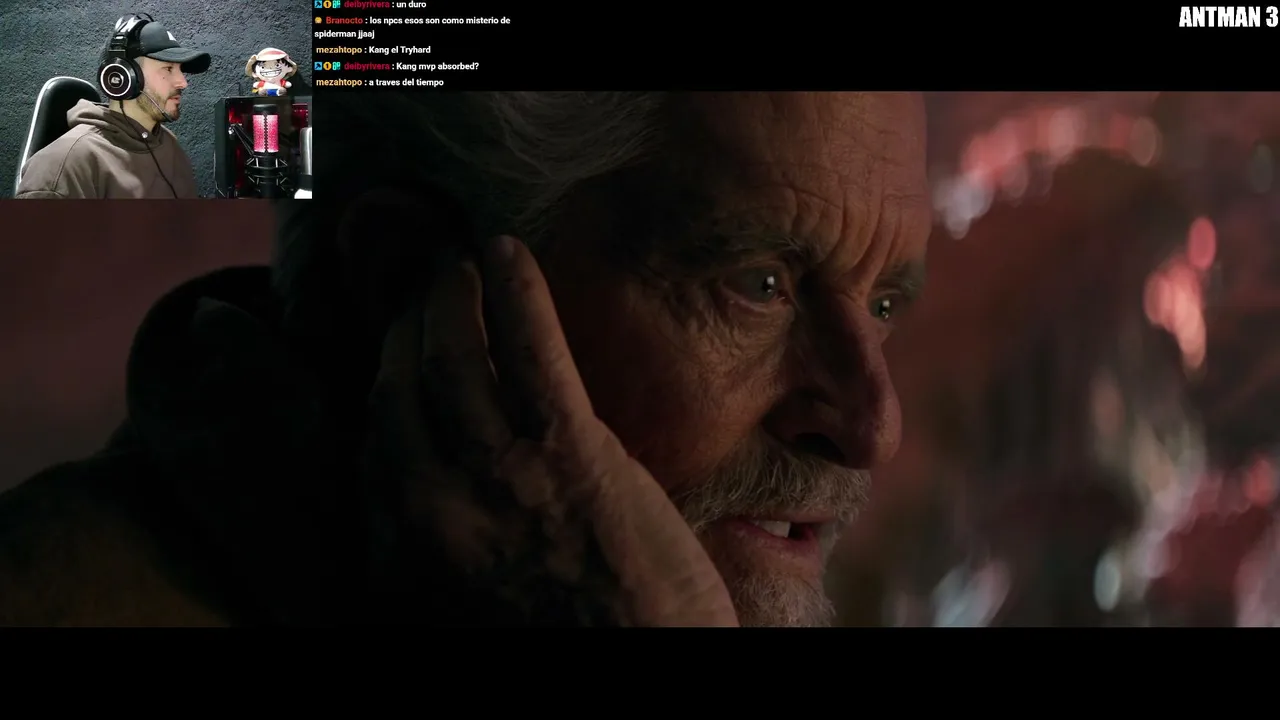Click the yellow number badge beside "Kang mvp absorbed?"
Image resolution: width=1280 pixels, height=720 pixels.
(328, 66)
